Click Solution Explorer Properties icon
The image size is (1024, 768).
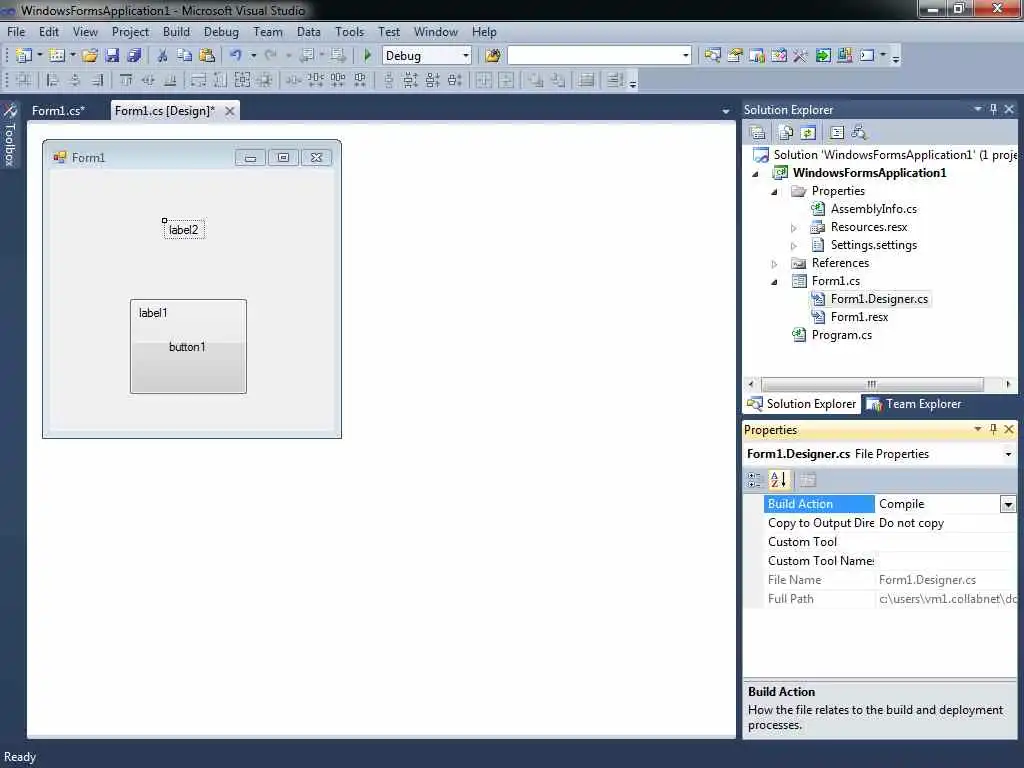(758, 133)
